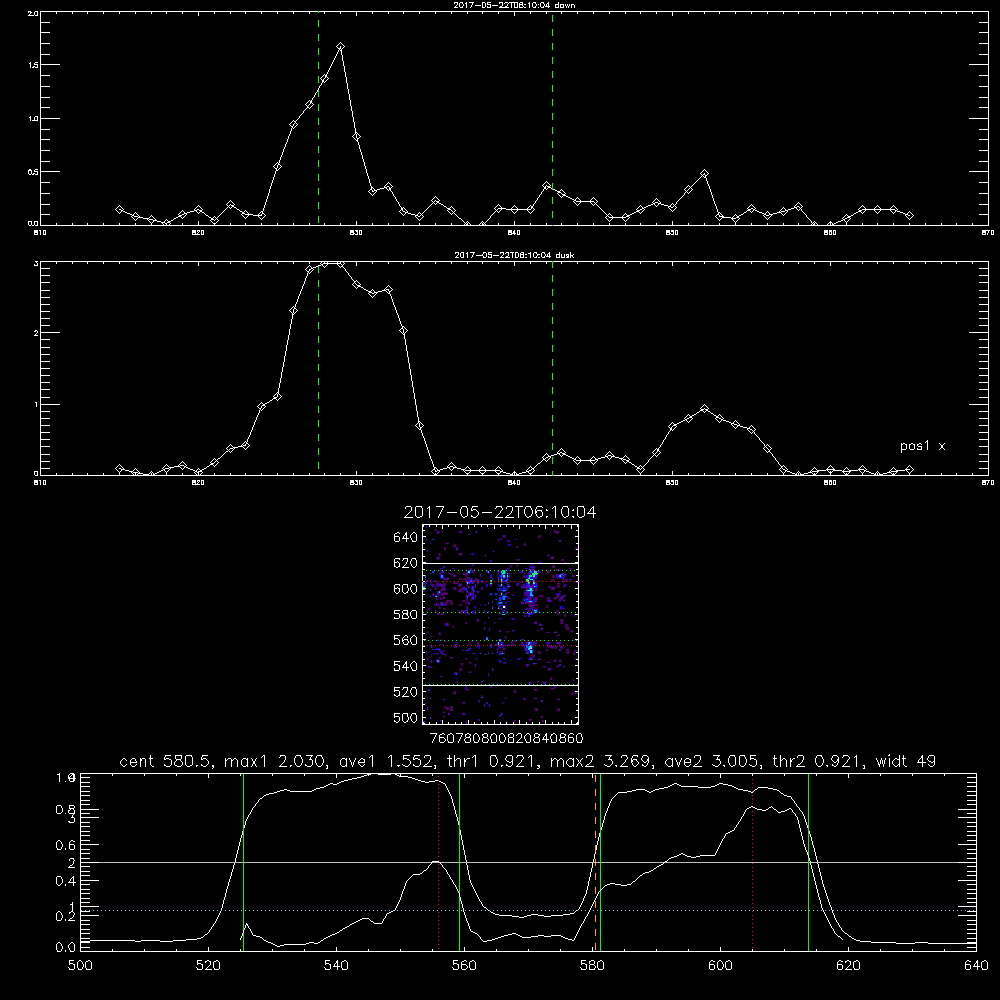1000x1000 pixels.
Task: Click dusk plot secondary peak near 852
Action: [x=704, y=408]
